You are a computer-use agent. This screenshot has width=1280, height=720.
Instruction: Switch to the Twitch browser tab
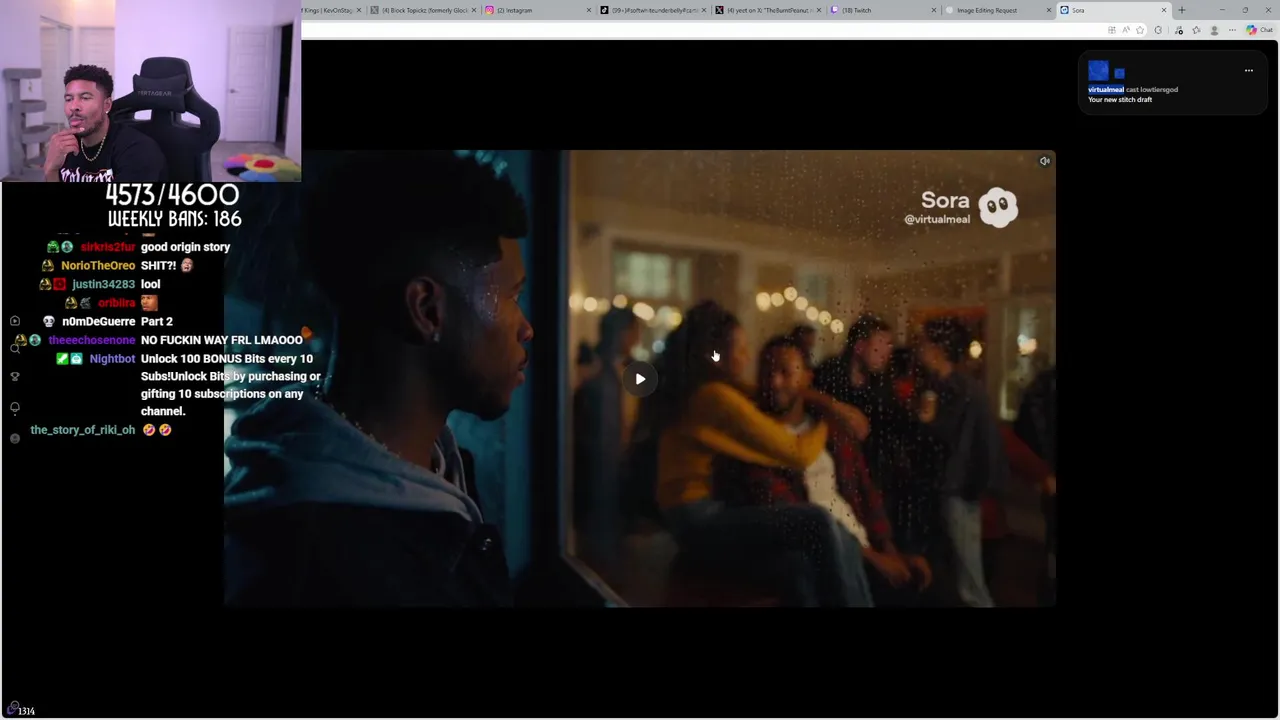click(882, 10)
